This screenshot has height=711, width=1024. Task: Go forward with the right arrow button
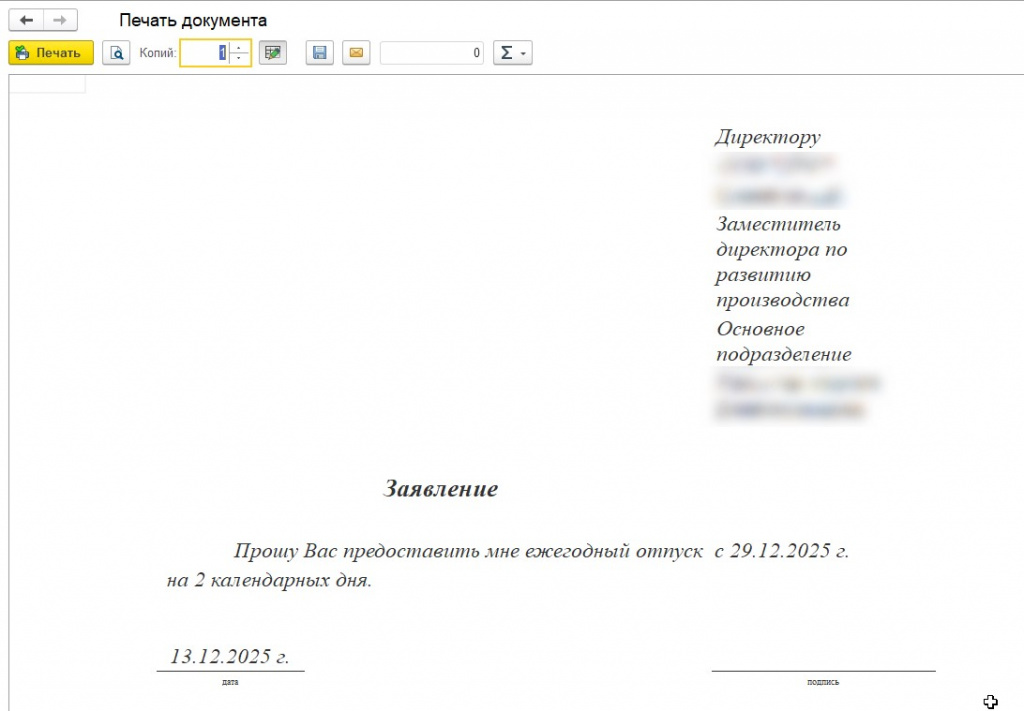[x=60, y=20]
